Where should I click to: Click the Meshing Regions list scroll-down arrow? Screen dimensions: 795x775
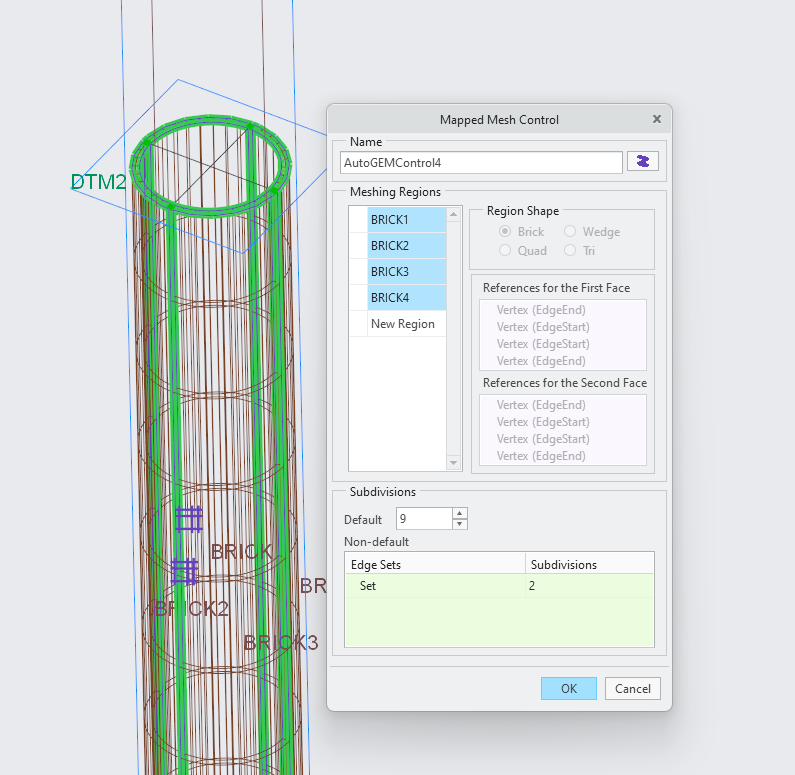454,463
